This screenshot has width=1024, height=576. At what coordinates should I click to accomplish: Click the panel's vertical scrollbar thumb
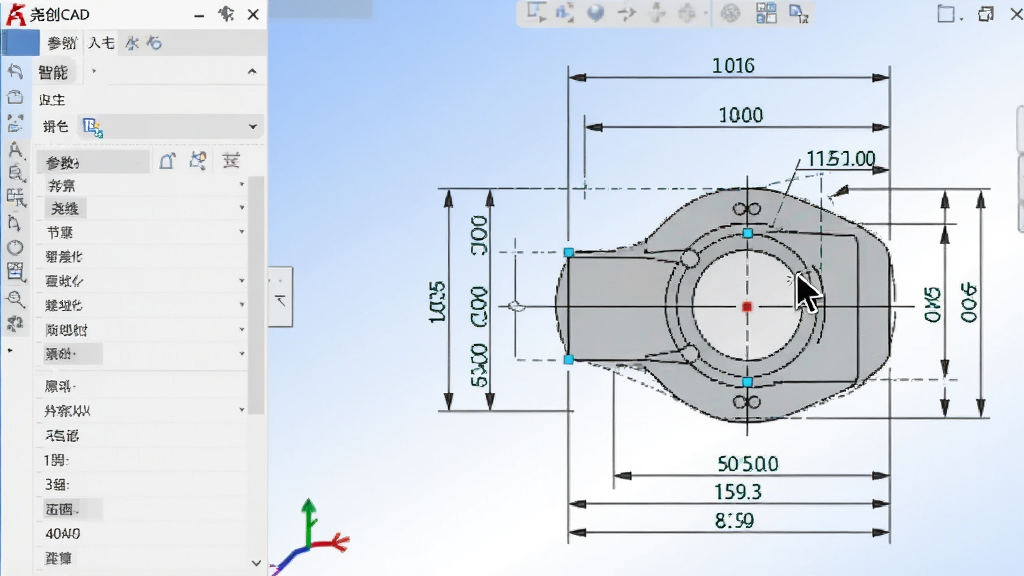[256, 295]
